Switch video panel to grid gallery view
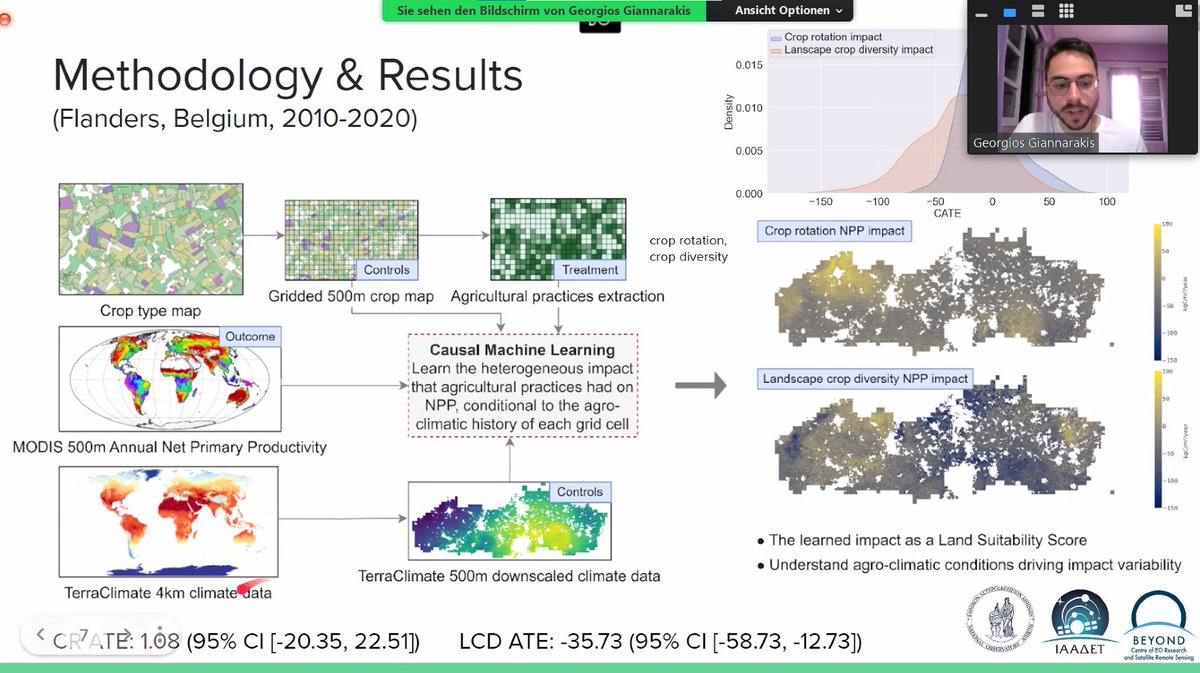Image resolution: width=1200 pixels, height=673 pixels. point(1066,12)
